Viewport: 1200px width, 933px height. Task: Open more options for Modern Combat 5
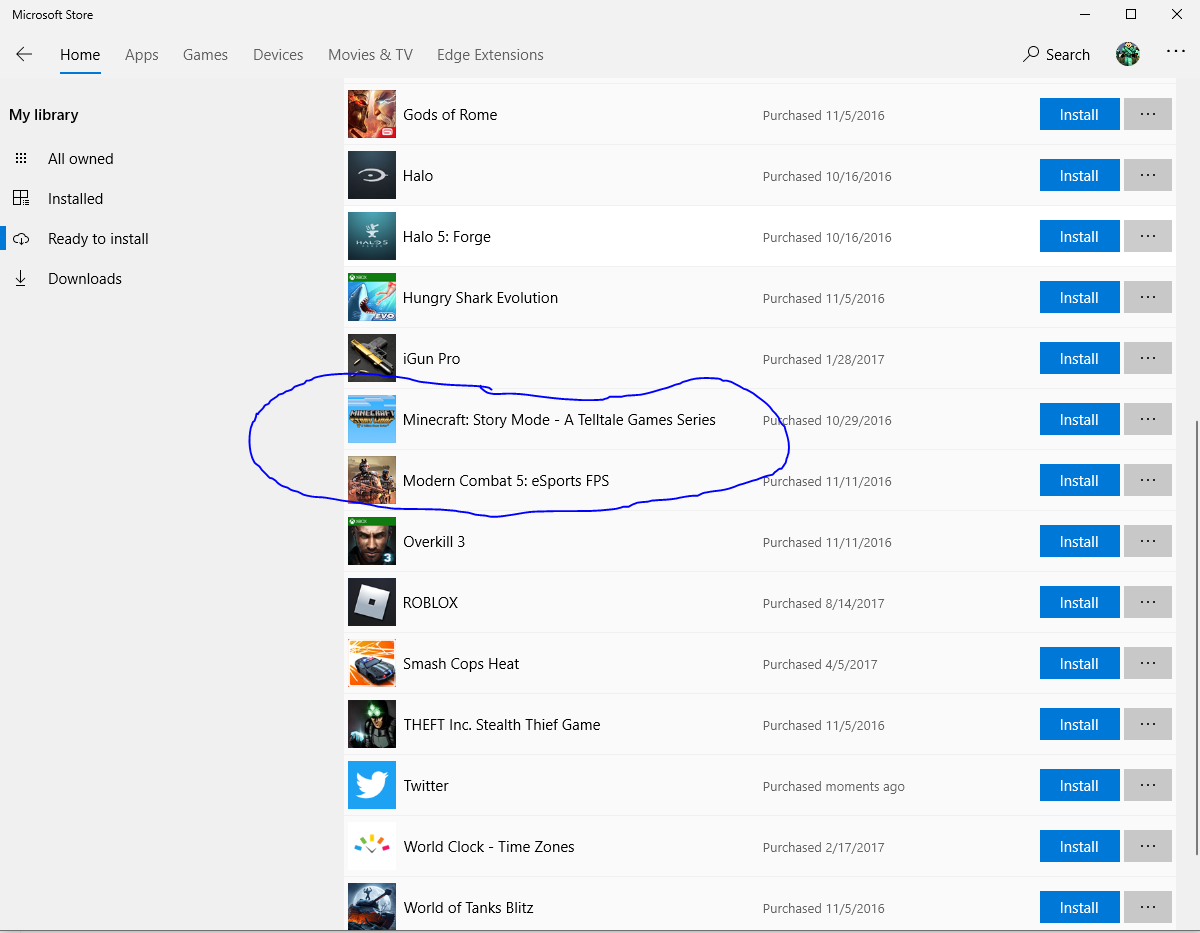(1148, 481)
